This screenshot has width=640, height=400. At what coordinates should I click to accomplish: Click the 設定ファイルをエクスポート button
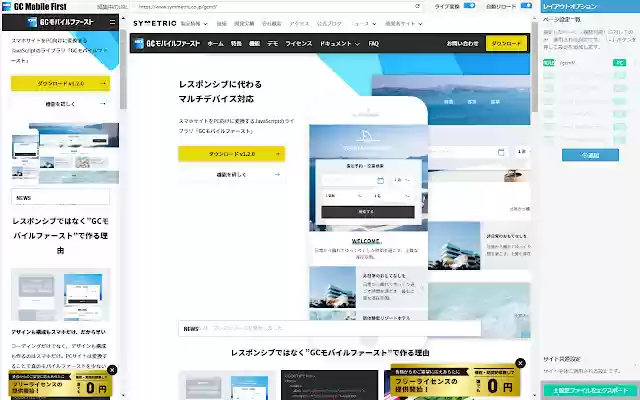tap(590, 391)
